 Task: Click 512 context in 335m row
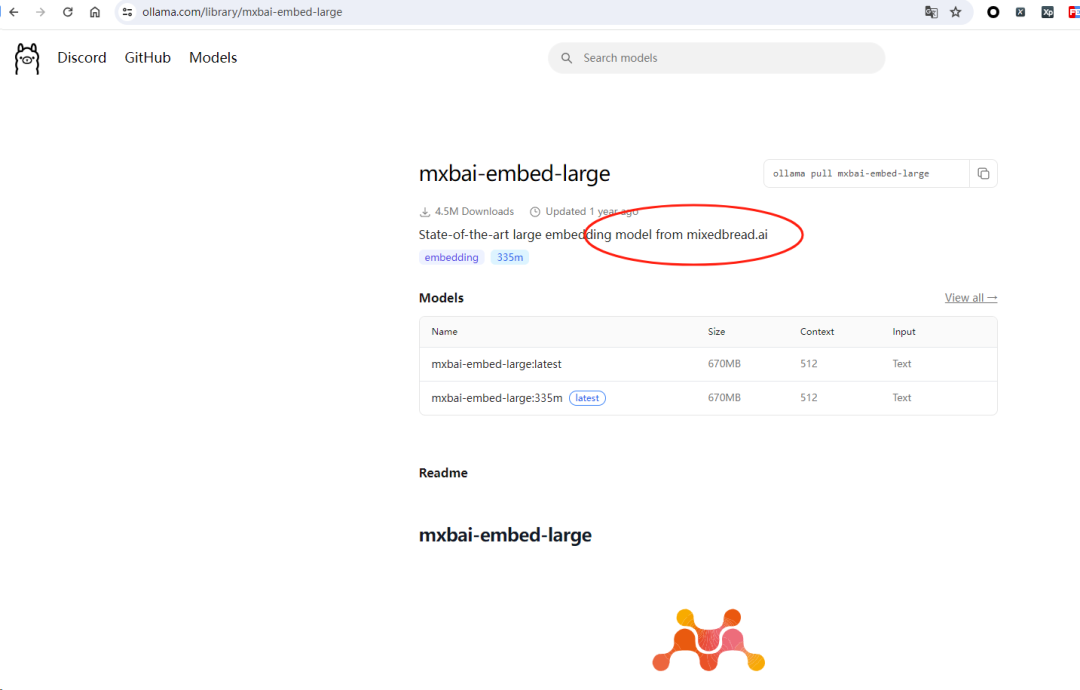point(809,397)
